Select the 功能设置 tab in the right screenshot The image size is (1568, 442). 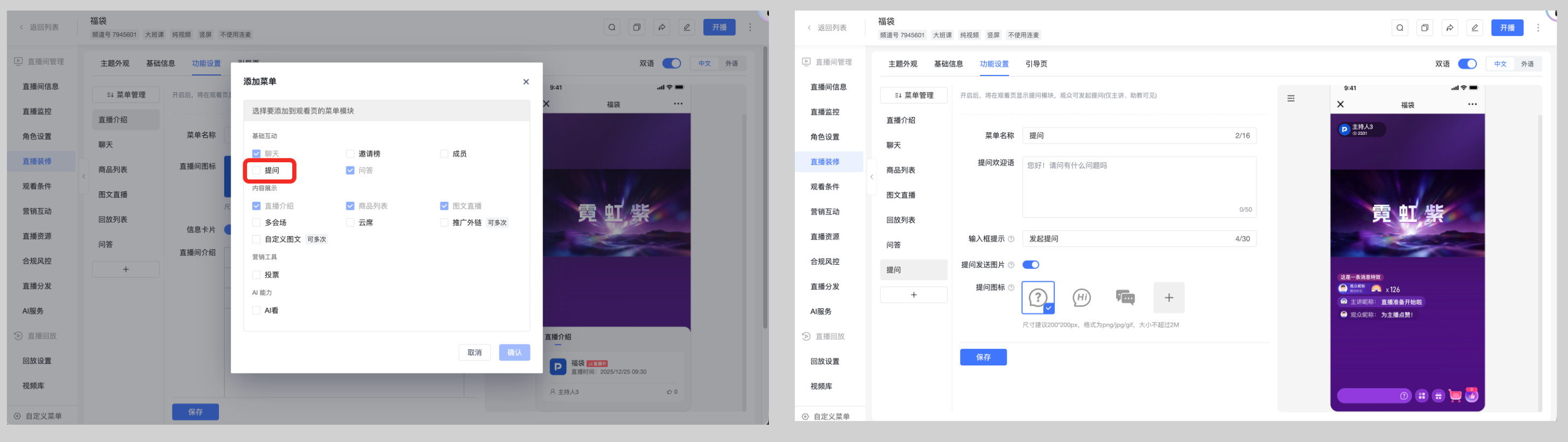994,64
